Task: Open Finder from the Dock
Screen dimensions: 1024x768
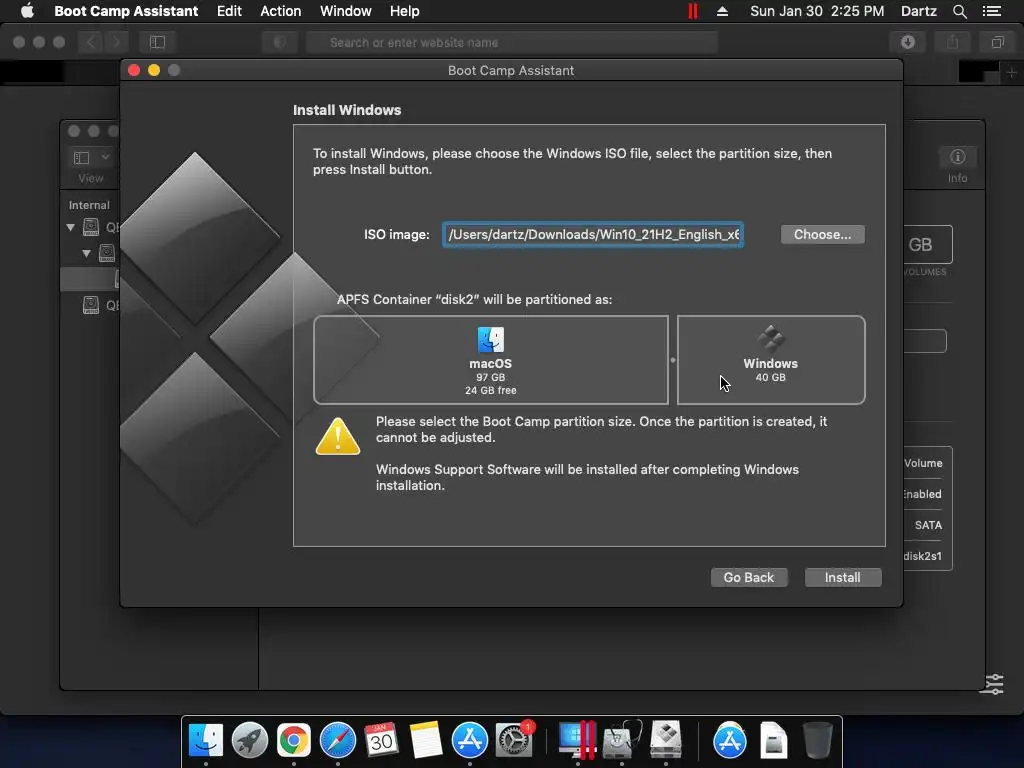Action: point(206,740)
